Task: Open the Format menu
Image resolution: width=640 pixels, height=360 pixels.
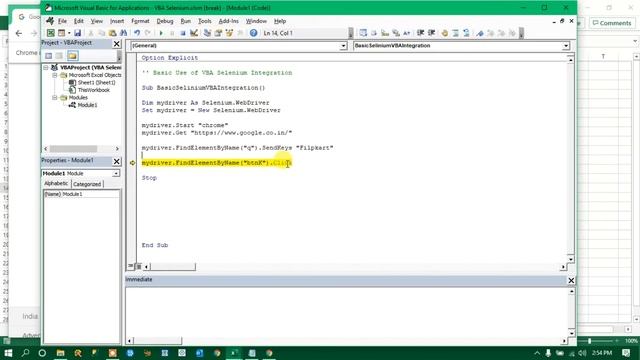Action: pos(140,21)
